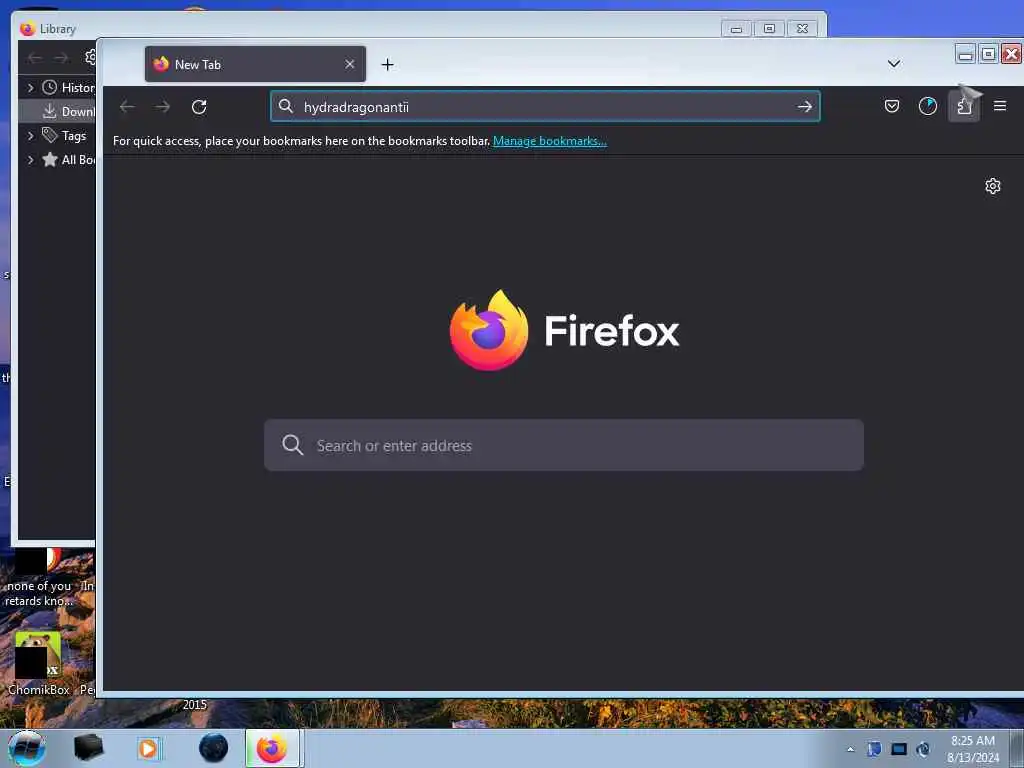Expand History in the Library window
This screenshot has width=1024, height=768.
point(30,87)
